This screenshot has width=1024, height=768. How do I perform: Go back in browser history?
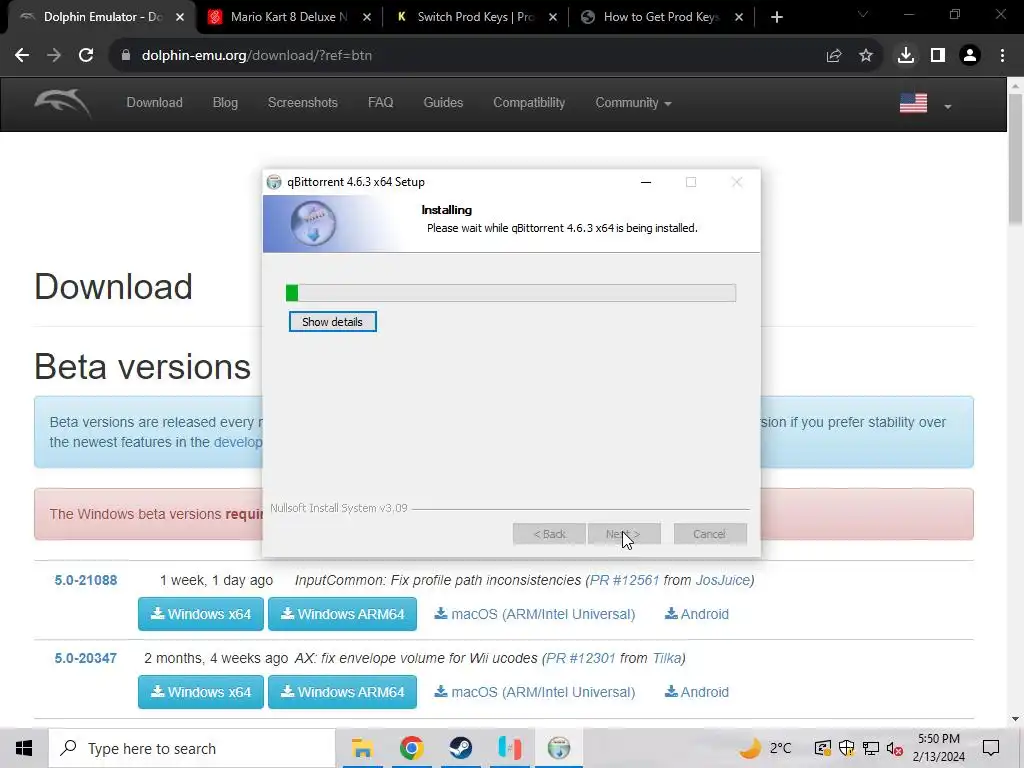[x=22, y=56]
